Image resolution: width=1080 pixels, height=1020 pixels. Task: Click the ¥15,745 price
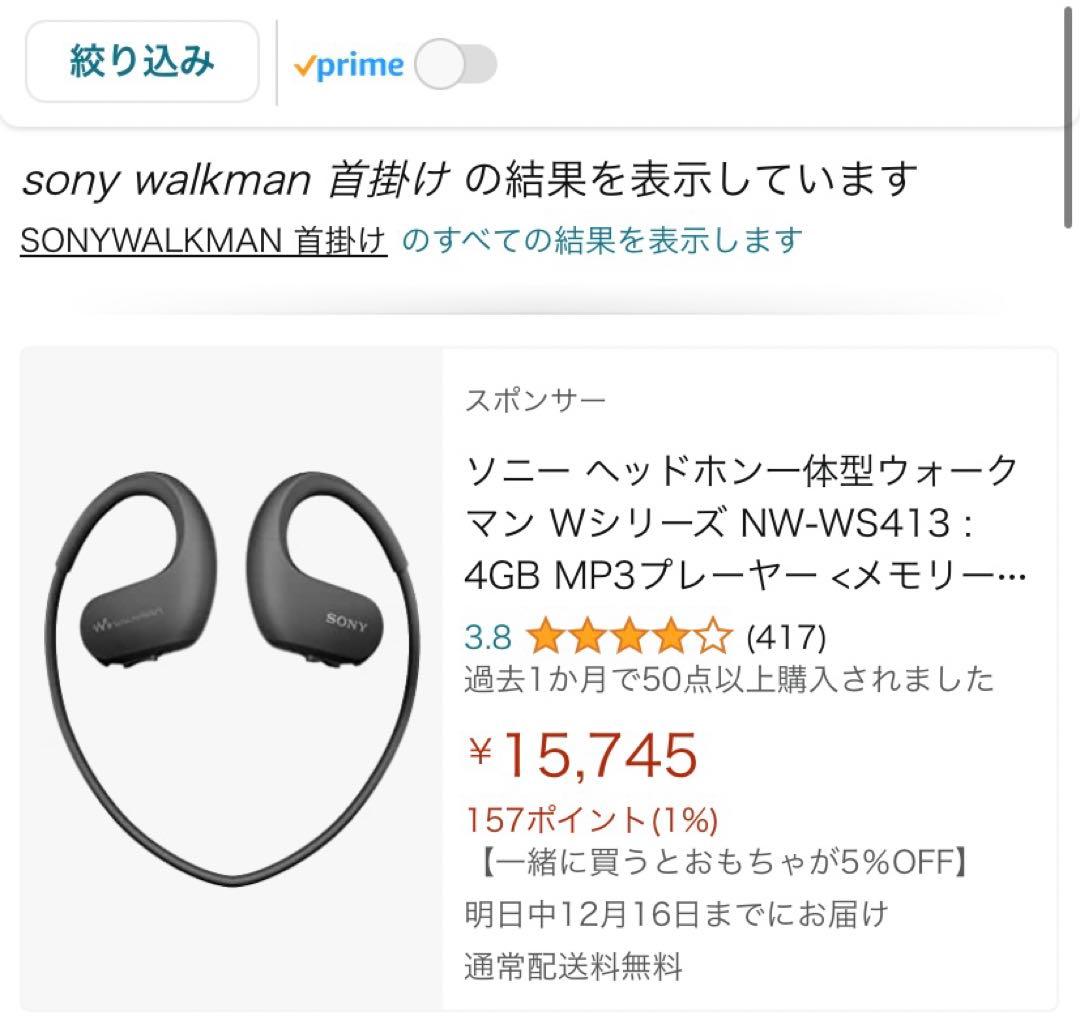click(x=585, y=755)
